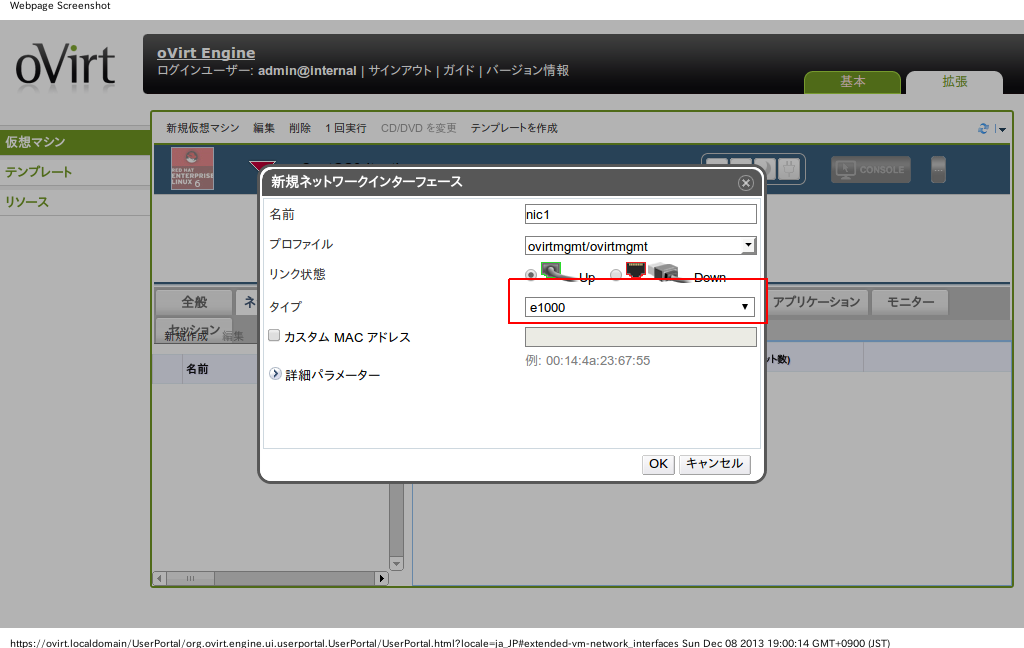This screenshot has height=648, width=1024.
Task: Switch to the 基本 tab
Action: (852, 82)
